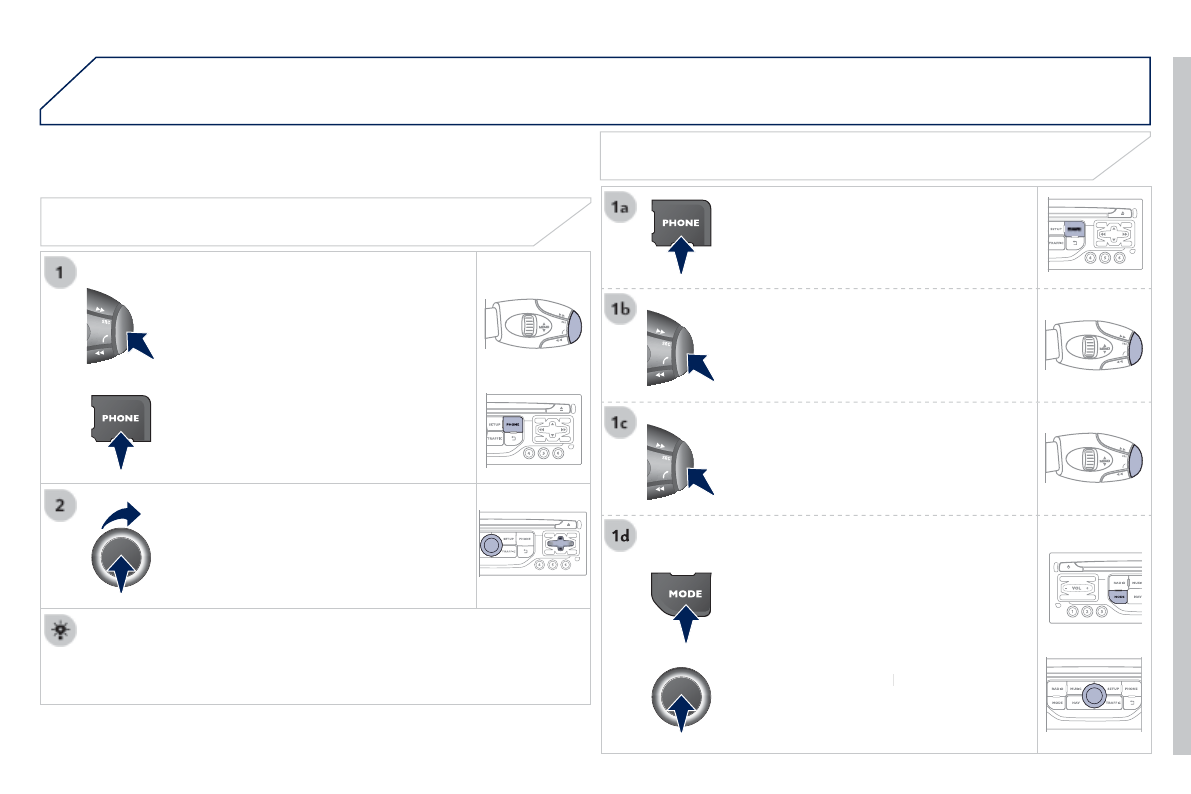Select the 1d step badge
Screen dimensions: 1191x794
pos(620,536)
